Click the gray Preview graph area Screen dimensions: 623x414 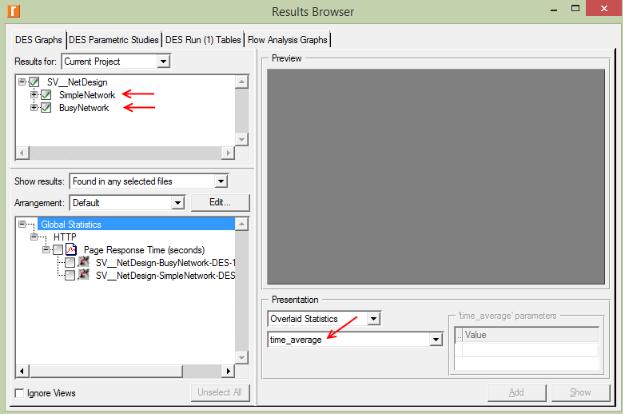coord(436,177)
